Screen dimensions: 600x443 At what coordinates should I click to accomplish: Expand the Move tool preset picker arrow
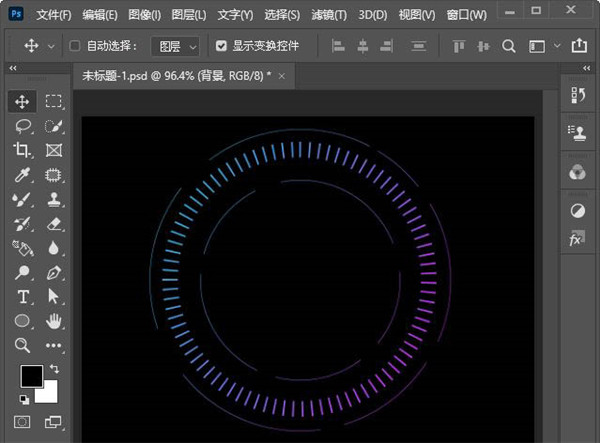click(51, 47)
